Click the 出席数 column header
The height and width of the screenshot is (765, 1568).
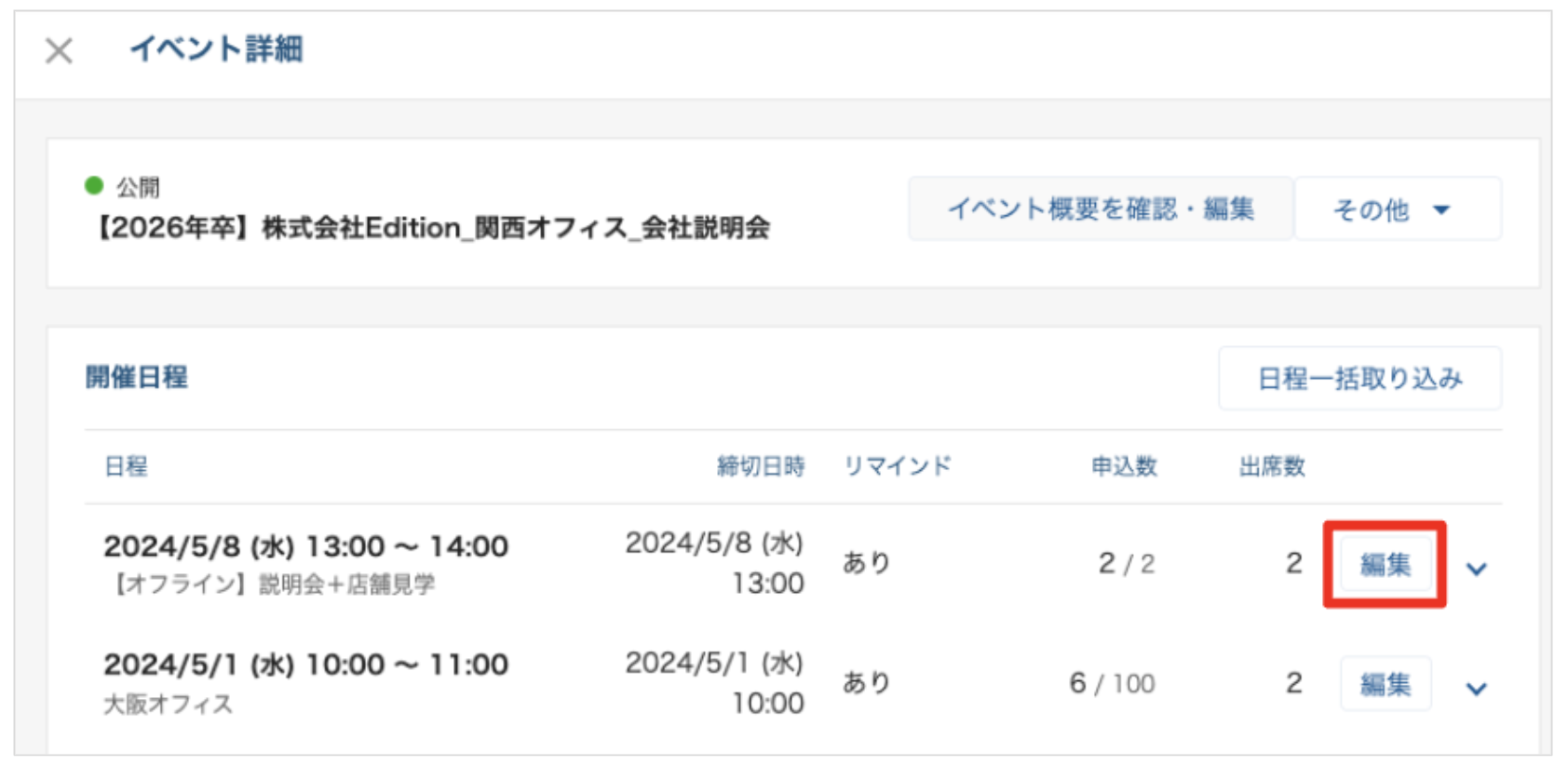coord(1271,466)
